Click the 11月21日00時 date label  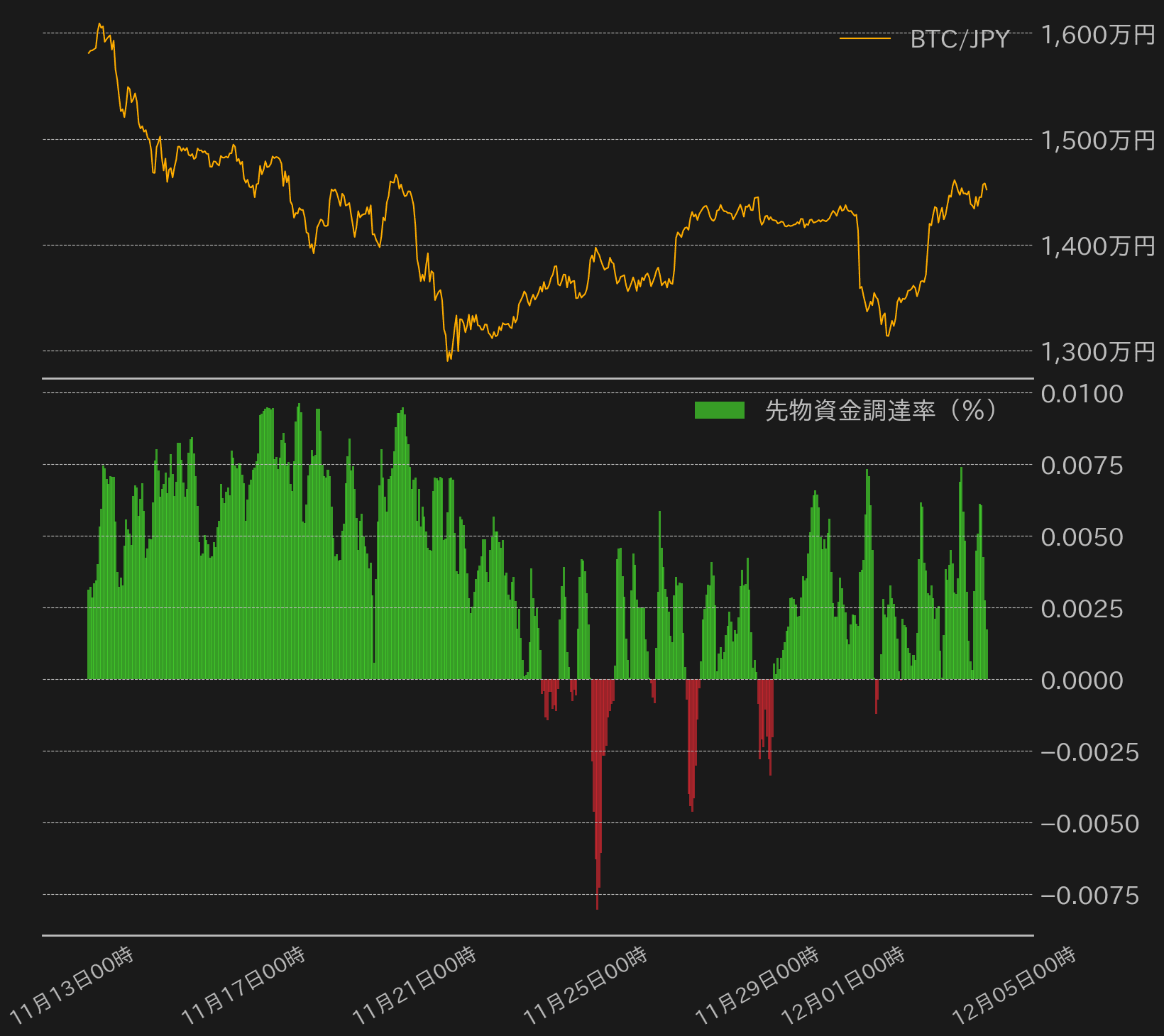pyautogui.click(x=414, y=985)
